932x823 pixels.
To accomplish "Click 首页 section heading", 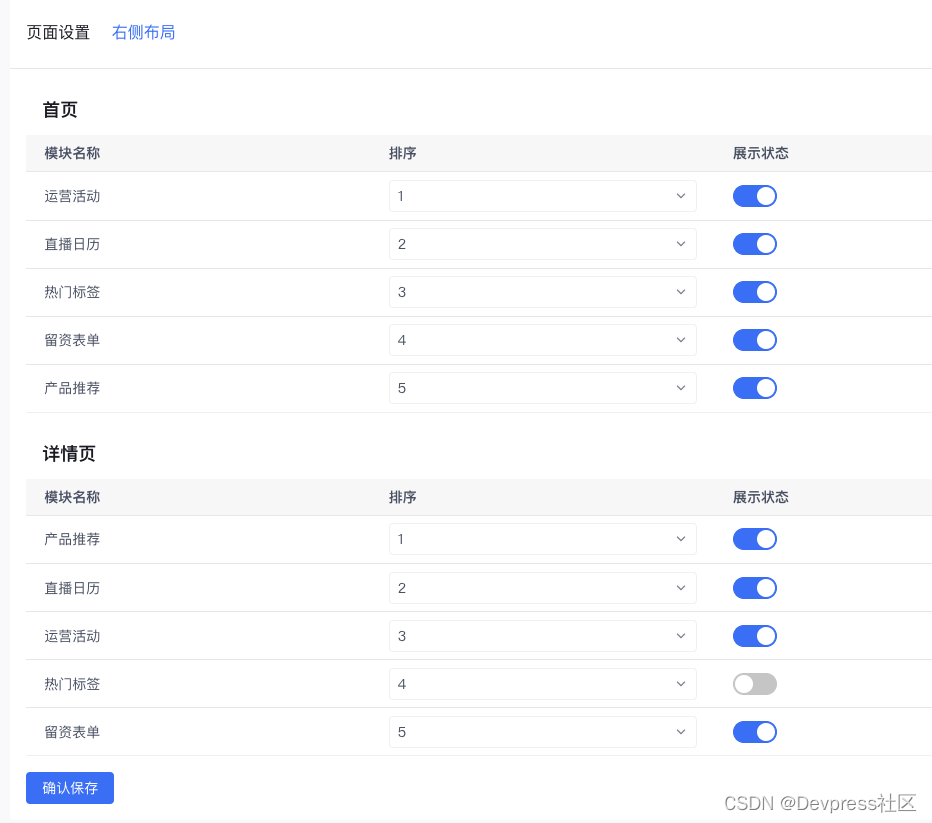I will click(60, 110).
